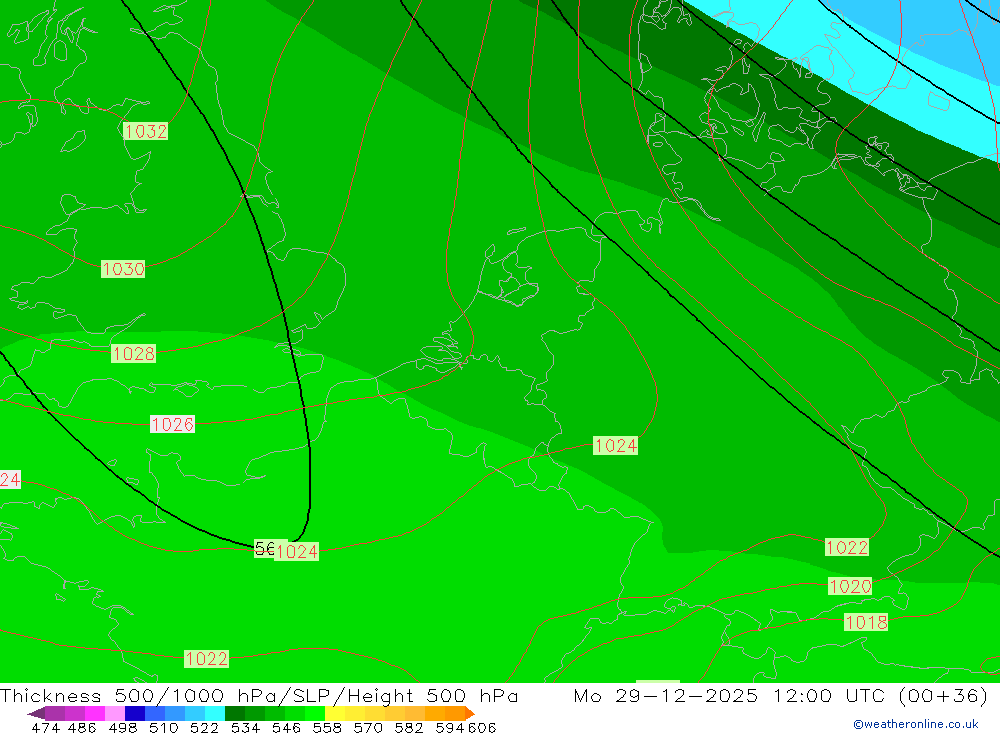Click the 1020 isobar pressure label
Viewport: 1000px width, 733px height.
click(x=850, y=586)
